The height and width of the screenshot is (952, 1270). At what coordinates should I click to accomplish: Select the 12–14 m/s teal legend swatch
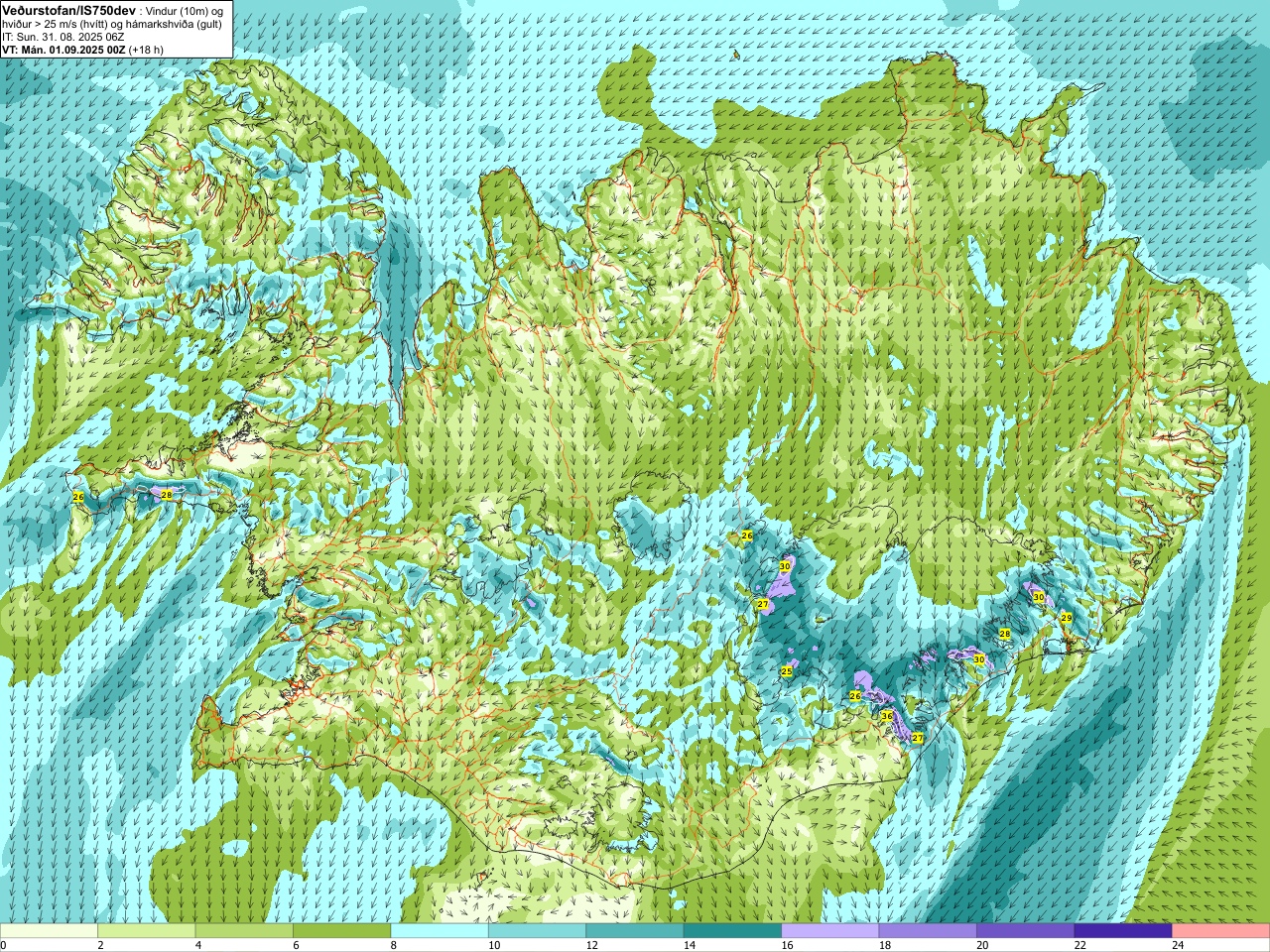(x=635, y=931)
